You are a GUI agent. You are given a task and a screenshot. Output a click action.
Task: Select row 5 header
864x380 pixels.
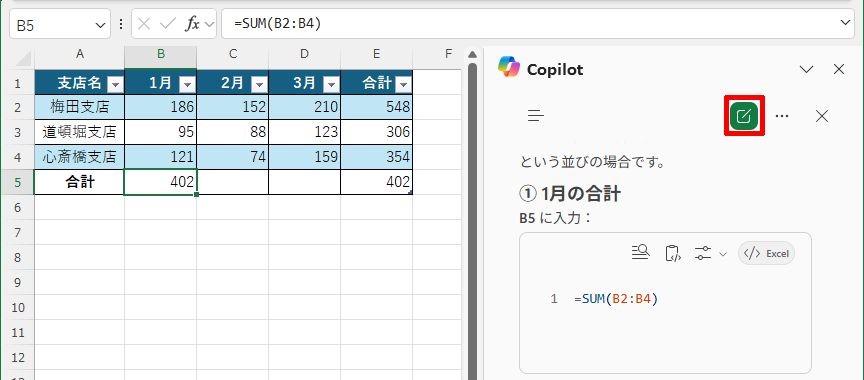click(x=18, y=182)
